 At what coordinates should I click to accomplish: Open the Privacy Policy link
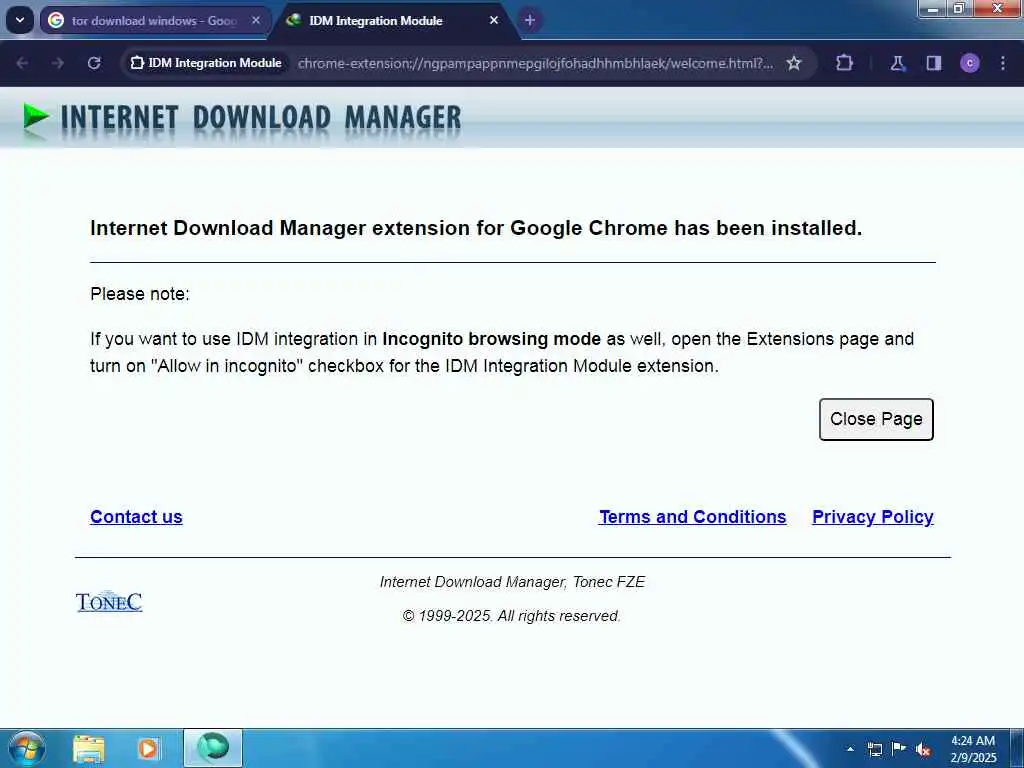[x=872, y=517]
